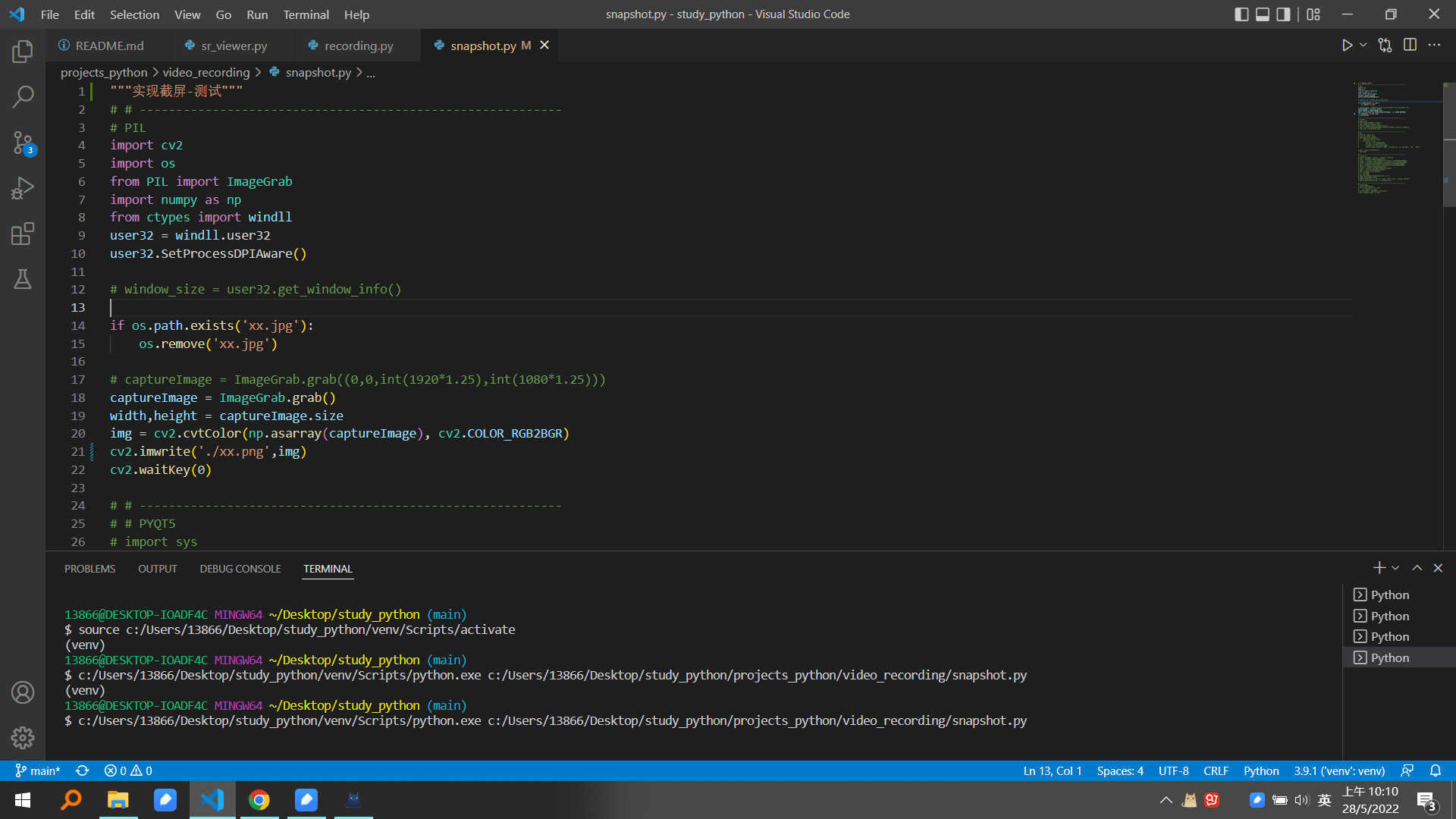Open the Testing flask view

click(x=23, y=279)
